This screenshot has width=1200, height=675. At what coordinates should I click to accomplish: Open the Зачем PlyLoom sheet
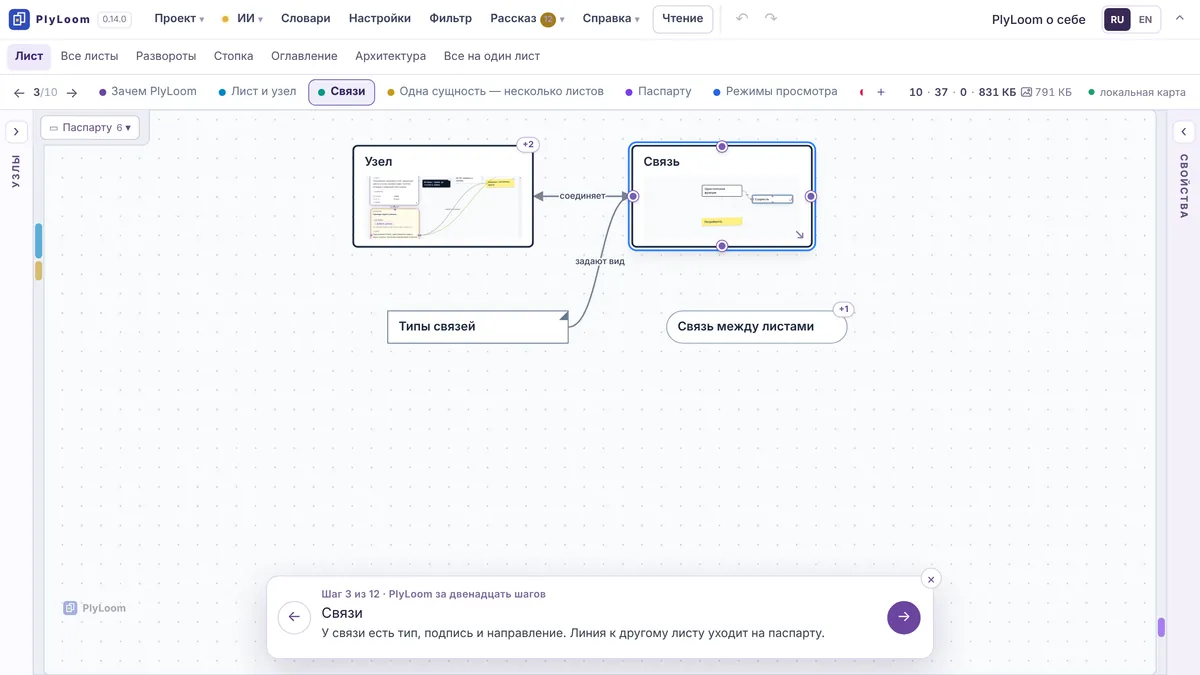tap(148, 92)
